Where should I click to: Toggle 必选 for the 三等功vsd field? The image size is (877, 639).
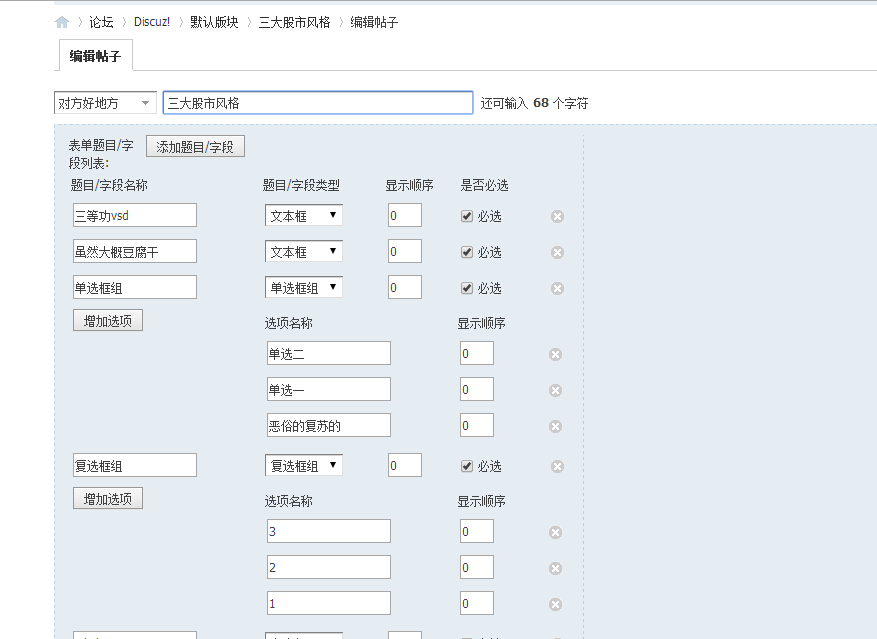coord(467,214)
